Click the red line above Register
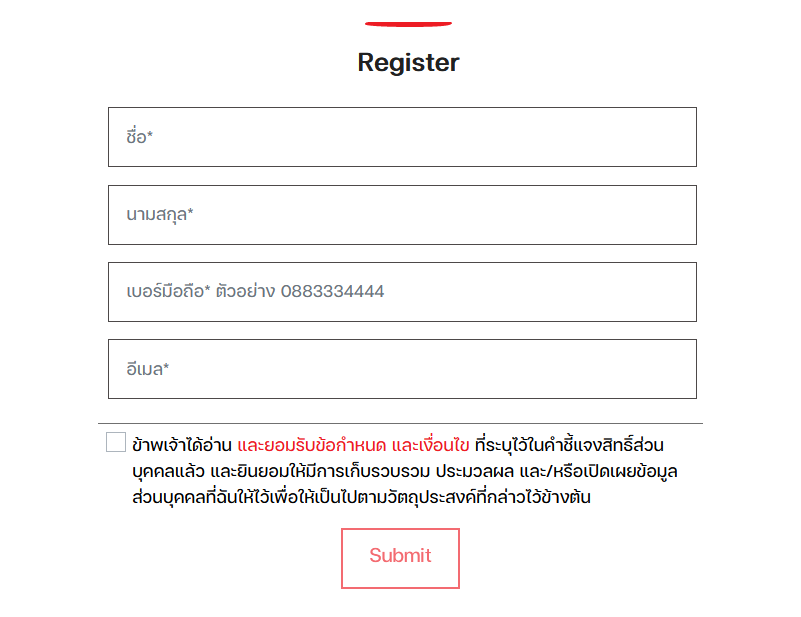This screenshot has width=801, height=617. [408, 22]
